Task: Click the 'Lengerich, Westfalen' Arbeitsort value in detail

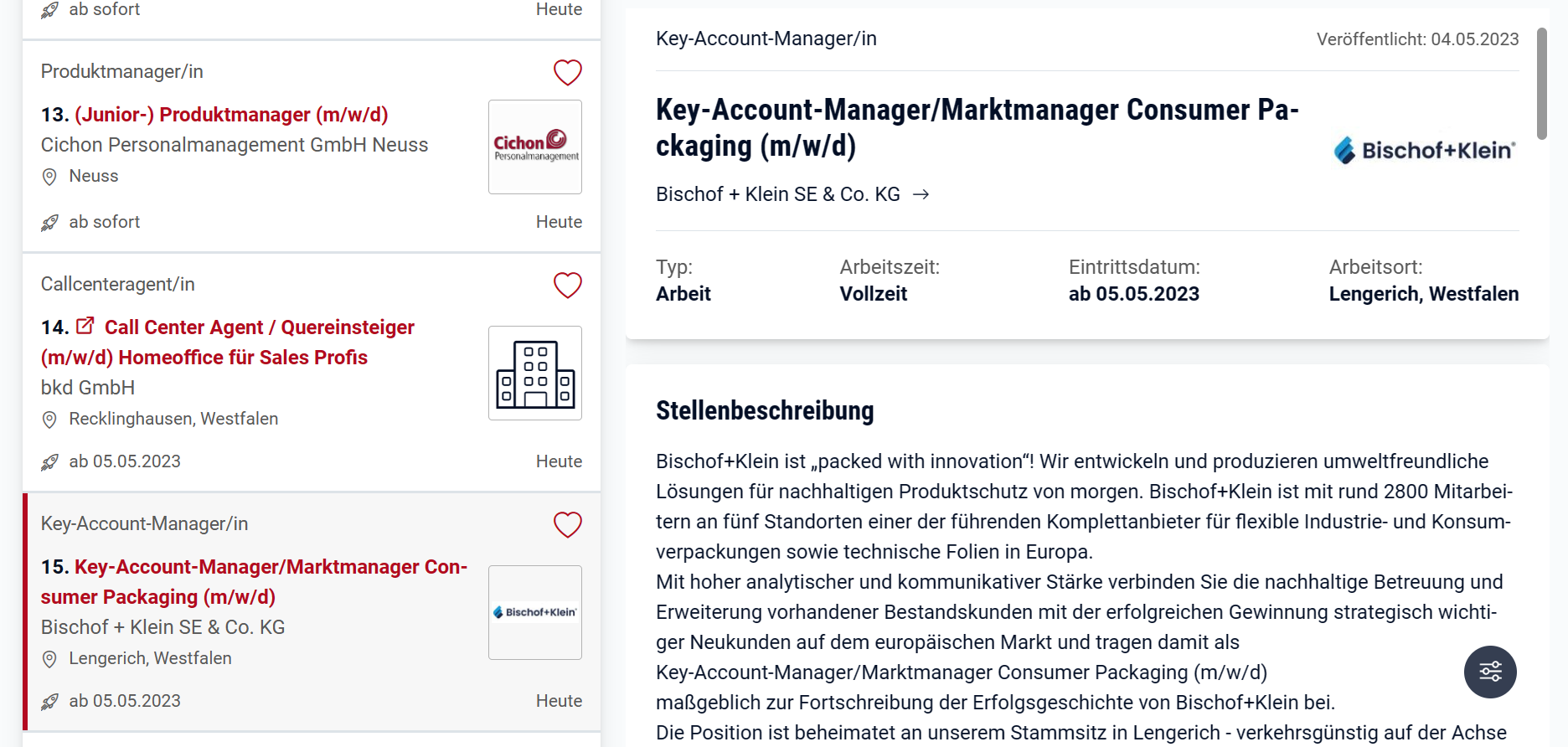Action: click(1424, 294)
